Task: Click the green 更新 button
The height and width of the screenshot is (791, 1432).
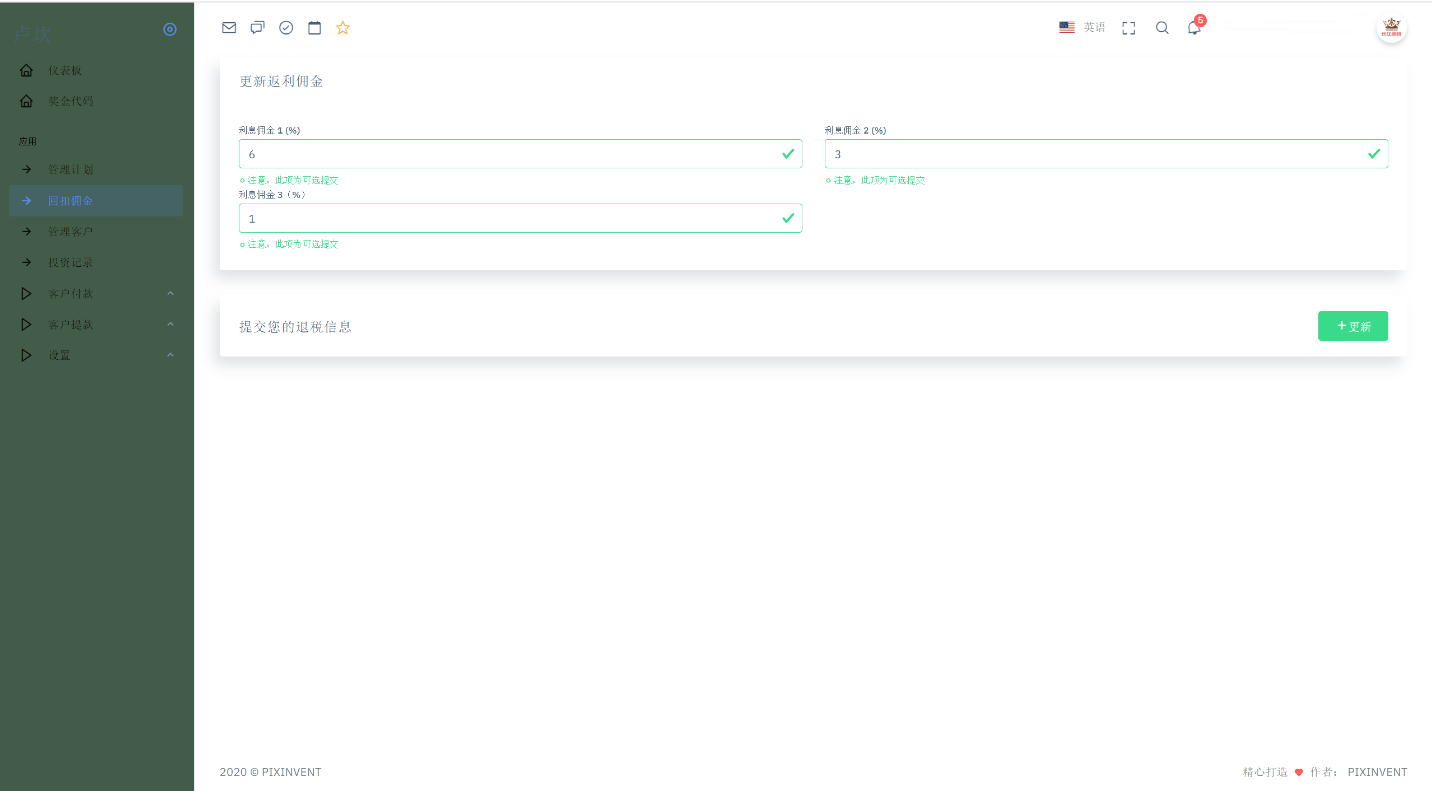Action: (x=1353, y=326)
